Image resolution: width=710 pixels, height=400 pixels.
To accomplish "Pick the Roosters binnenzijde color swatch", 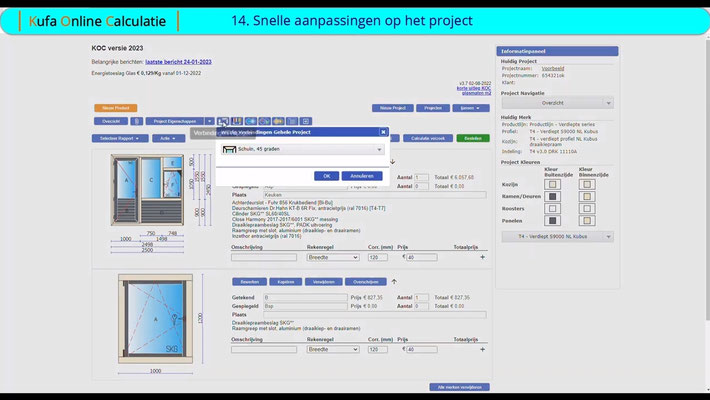I will click(x=587, y=209).
